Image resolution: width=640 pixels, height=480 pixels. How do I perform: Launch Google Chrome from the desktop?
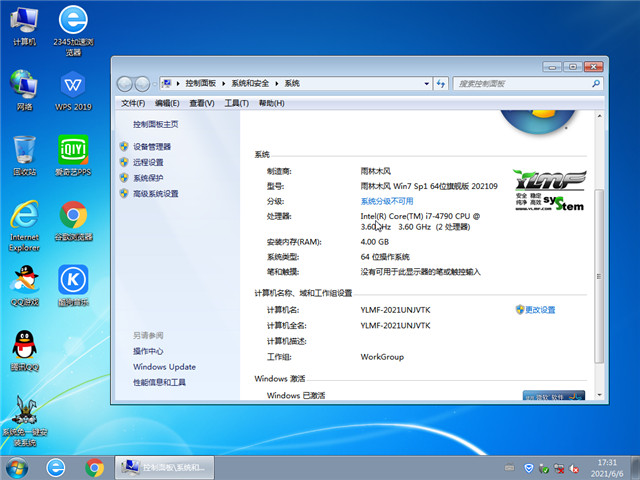[x=72, y=218]
